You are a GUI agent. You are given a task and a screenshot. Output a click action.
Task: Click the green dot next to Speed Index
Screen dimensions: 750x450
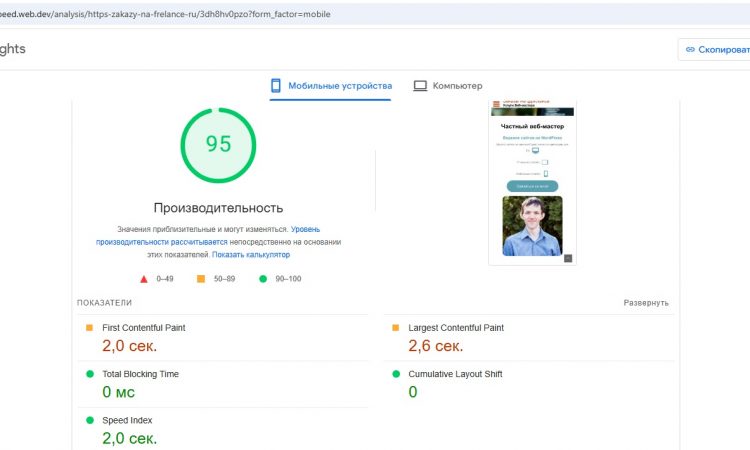pos(89,420)
